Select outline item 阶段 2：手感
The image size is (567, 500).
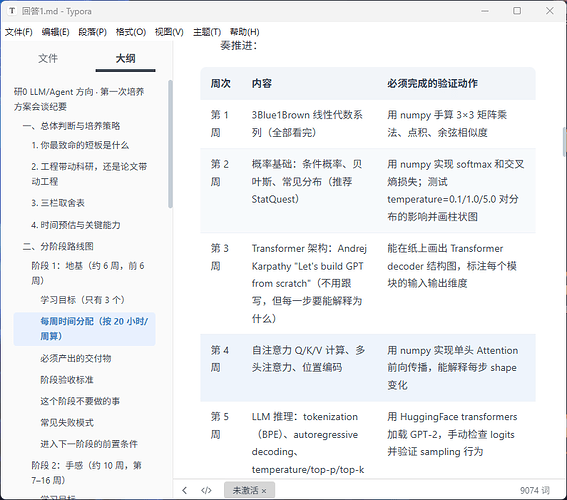86,473
